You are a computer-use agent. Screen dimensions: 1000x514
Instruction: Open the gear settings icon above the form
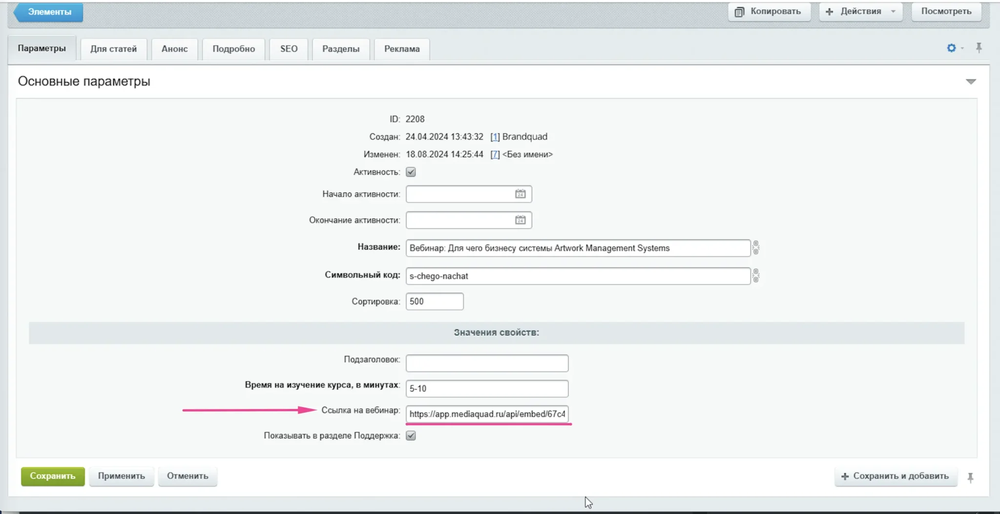point(951,48)
